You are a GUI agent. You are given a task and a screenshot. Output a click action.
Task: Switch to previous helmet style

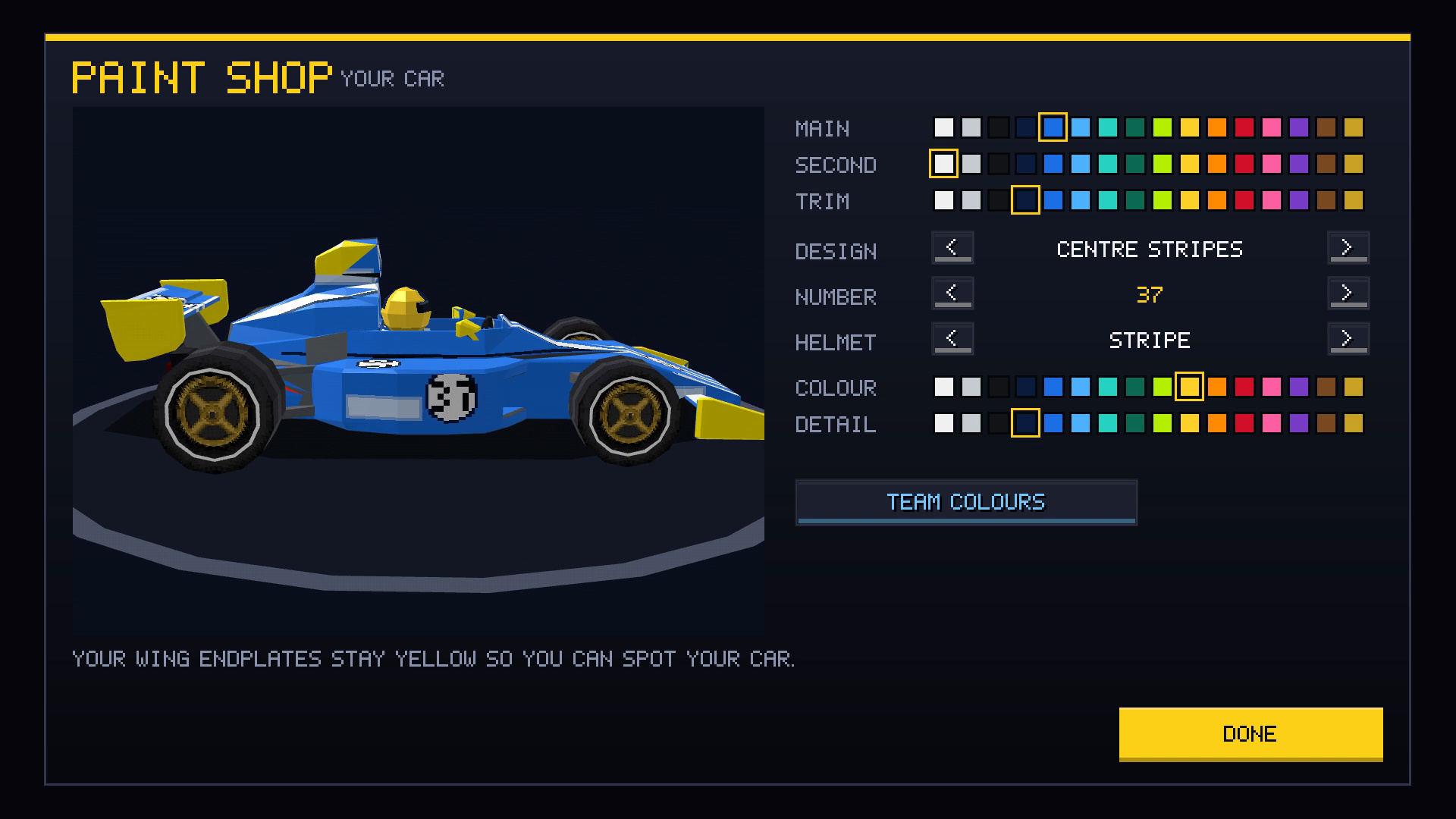(952, 339)
